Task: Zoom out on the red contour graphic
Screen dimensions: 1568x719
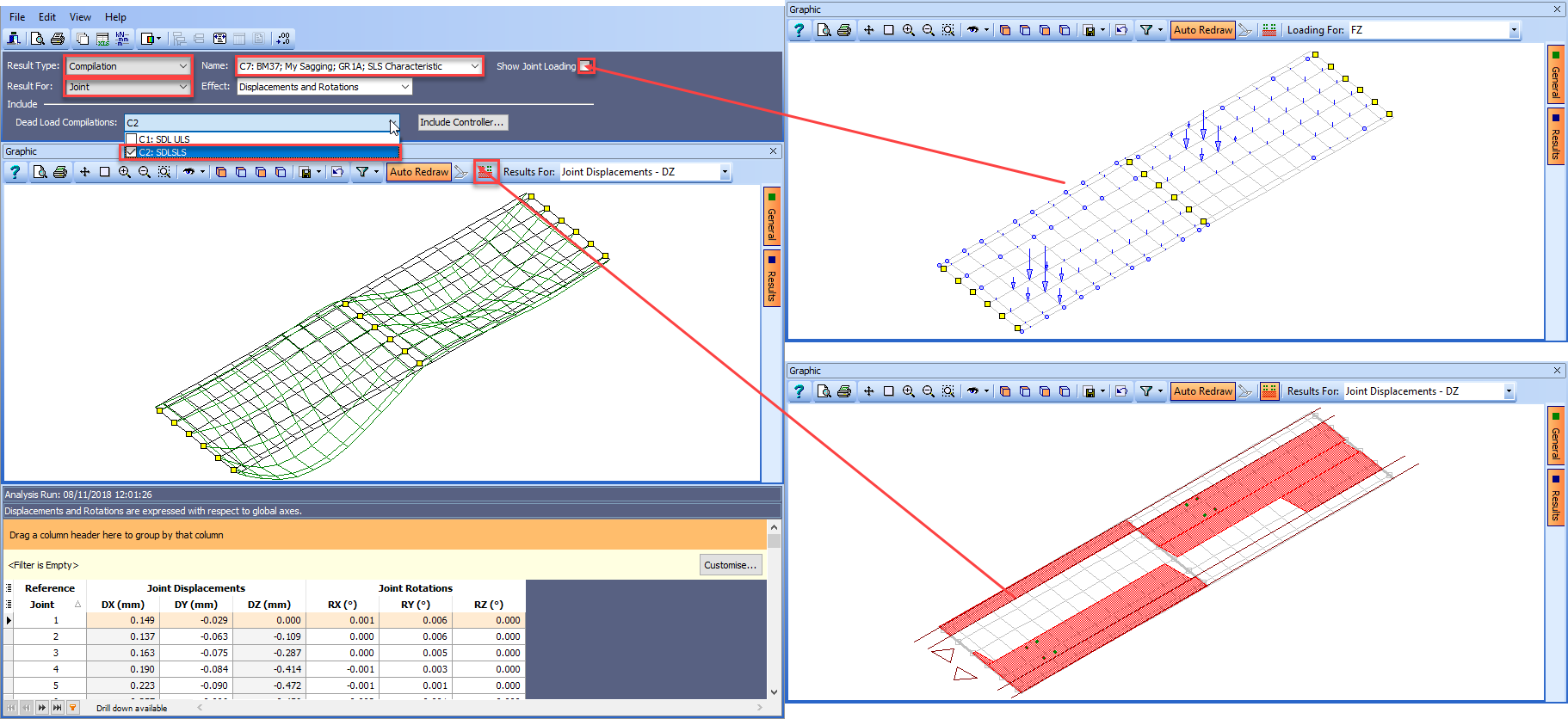Action: (928, 391)
